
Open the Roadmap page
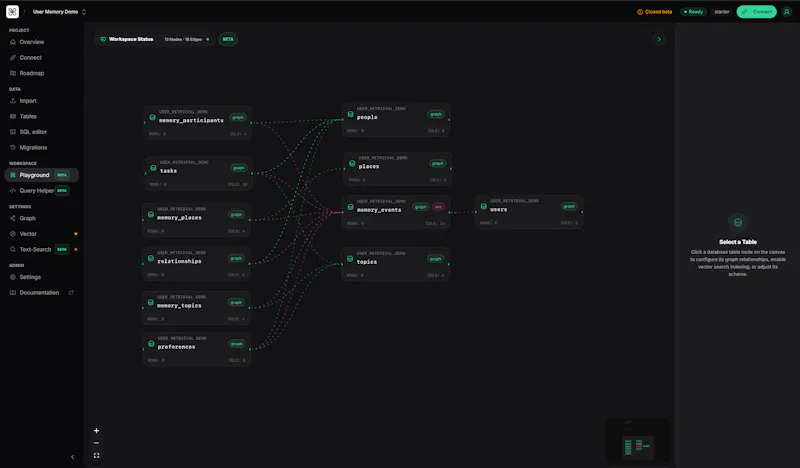32,73
